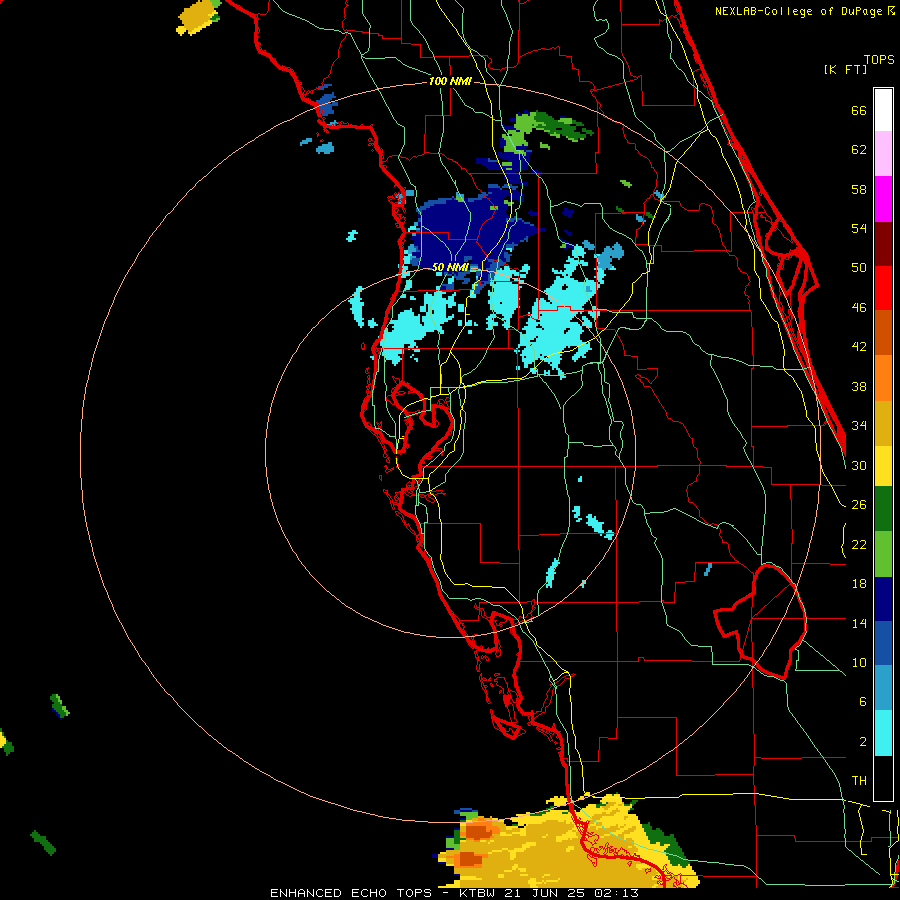900x900 pixels.
Task: Click the cyan 2 kft legend swatch
Action: click(883, 733)
